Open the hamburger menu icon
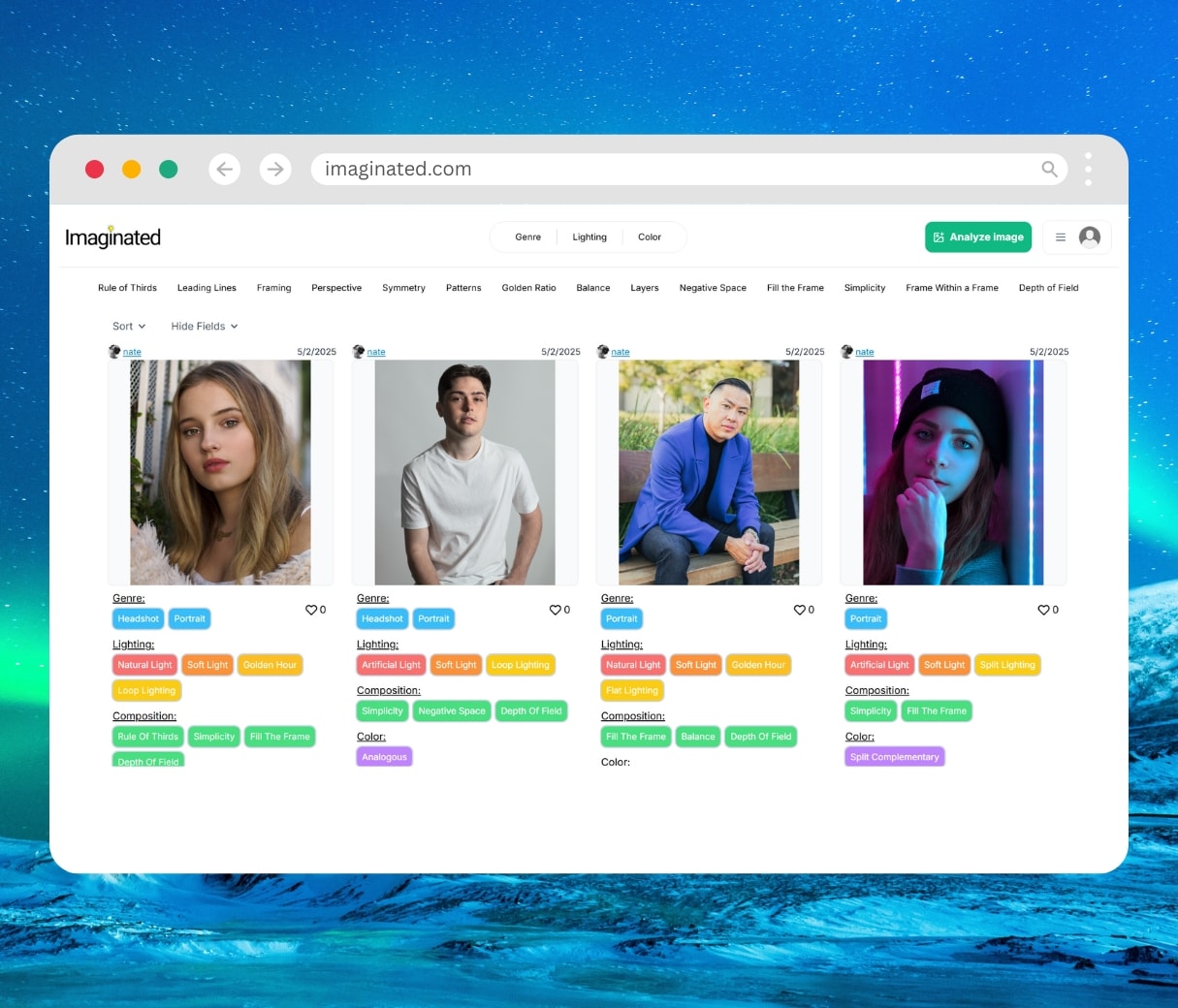 [1061, 237]
